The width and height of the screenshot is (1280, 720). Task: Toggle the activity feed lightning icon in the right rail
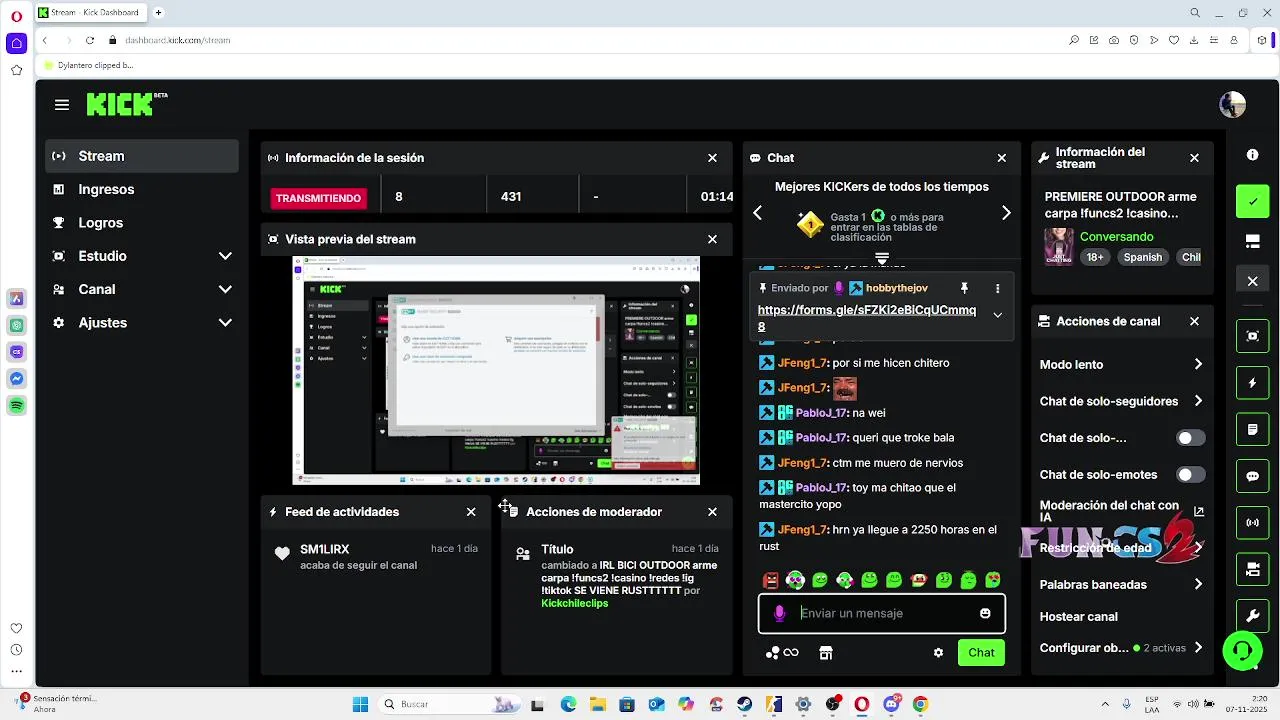tap(1252, 383)
